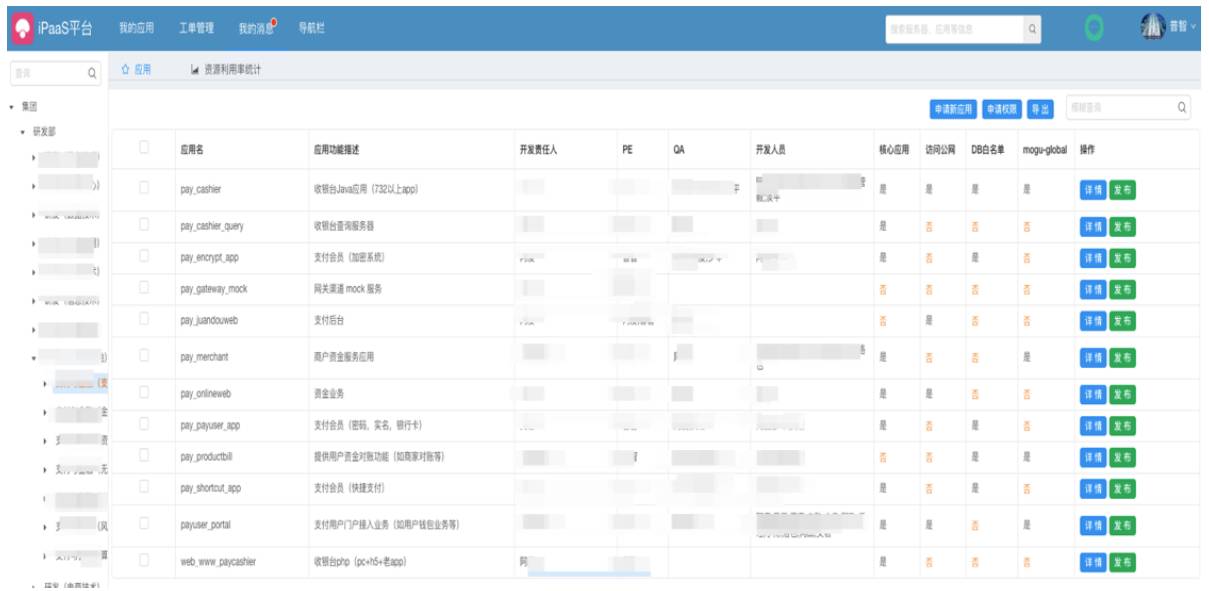Focus the fuzzy search field above the table
This screenshot has height=591, width=1209.
click(x=1128, y=107)
